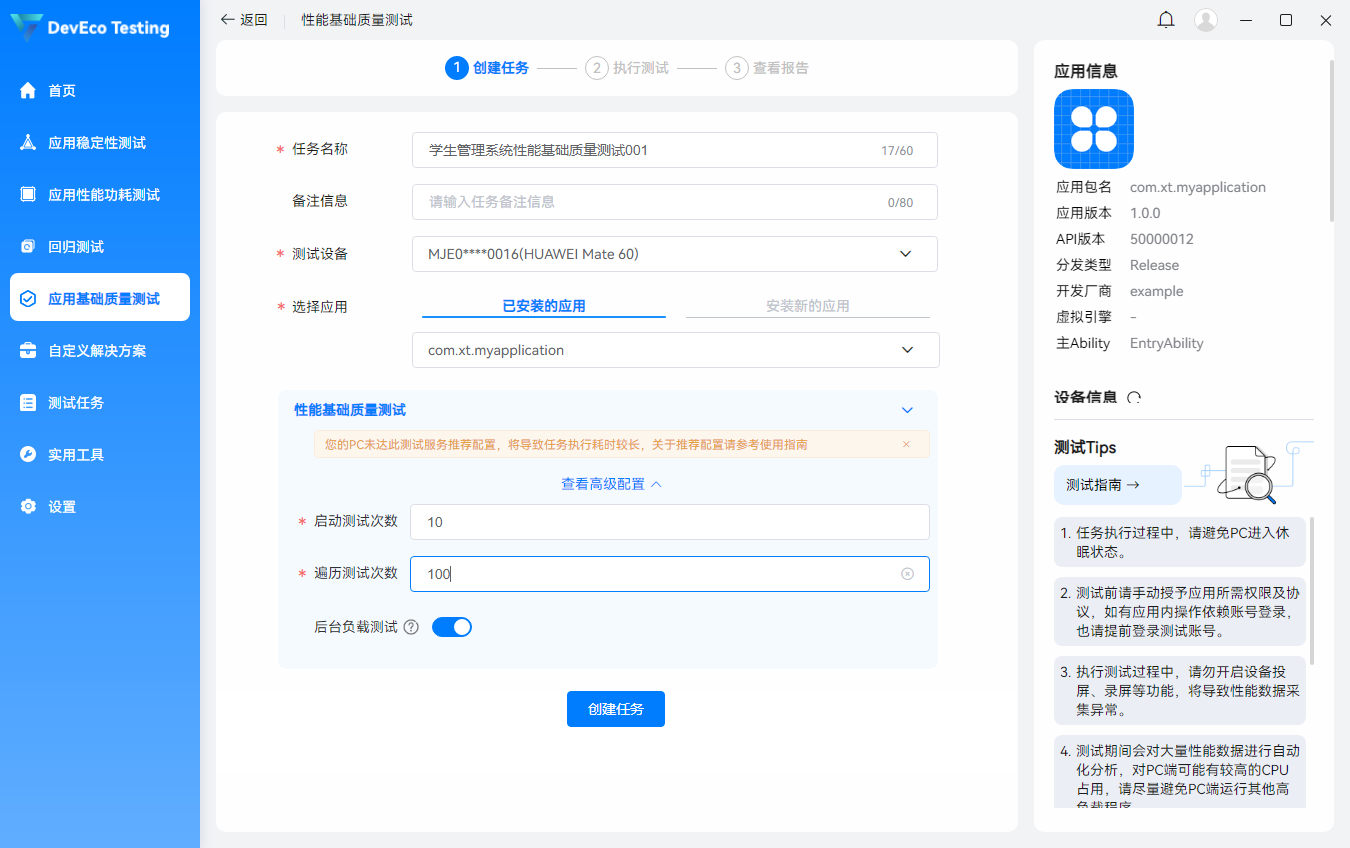Open the com.xt.myapplication app dropdown
1350x848 pixels.
click(x=676, y=350)
